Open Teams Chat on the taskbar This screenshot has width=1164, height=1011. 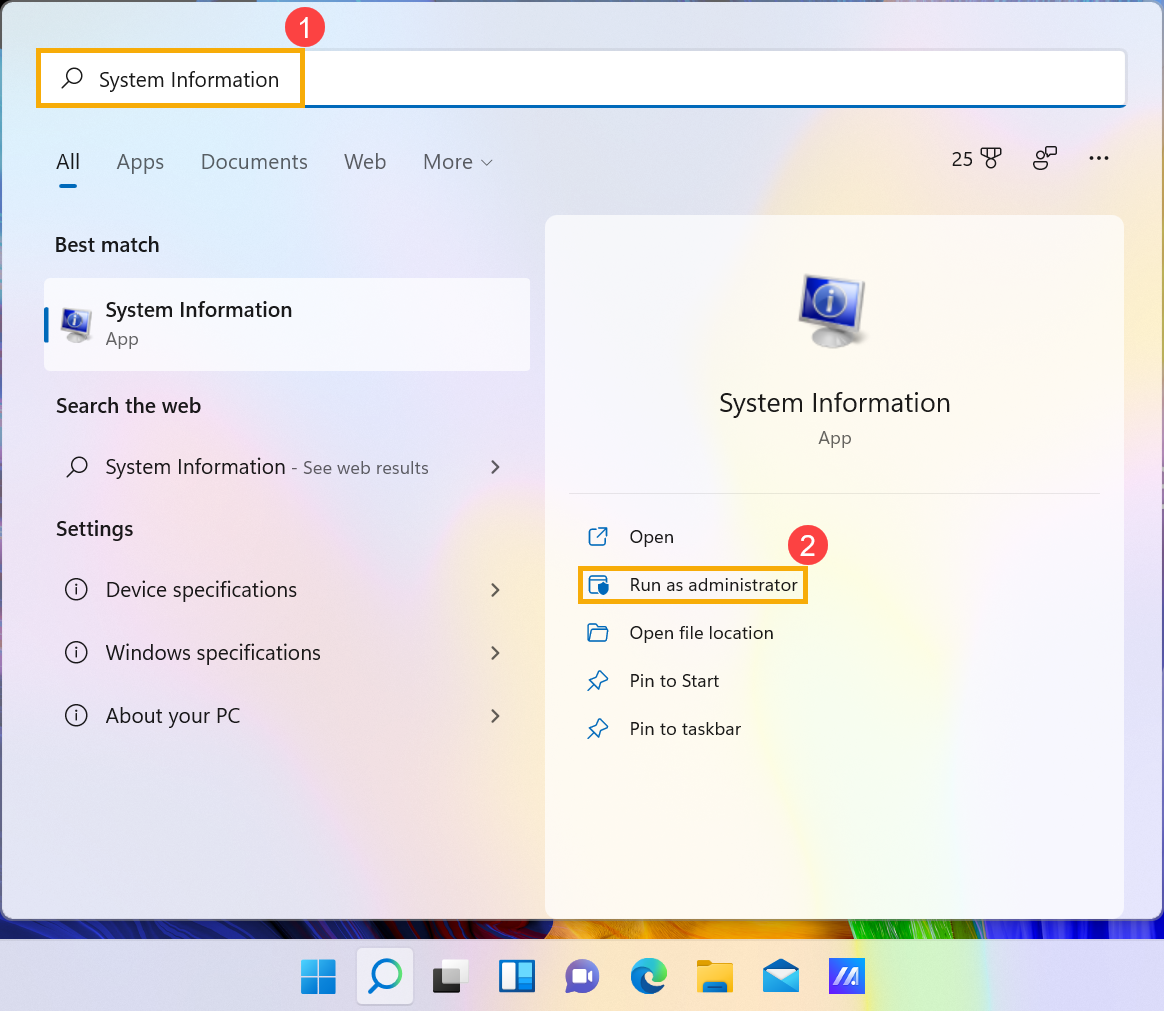pos(582,976)
